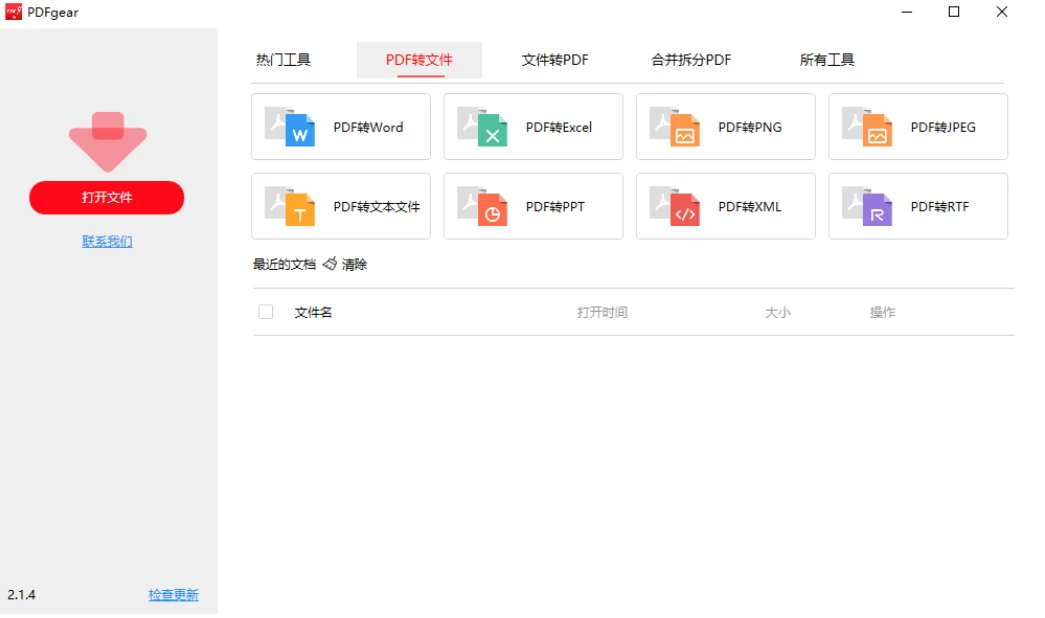The height and width of the screenshot is (618, 1045).
Task: Toggle the select-all checkbox beside 文件名
Action: pos(266,311)
